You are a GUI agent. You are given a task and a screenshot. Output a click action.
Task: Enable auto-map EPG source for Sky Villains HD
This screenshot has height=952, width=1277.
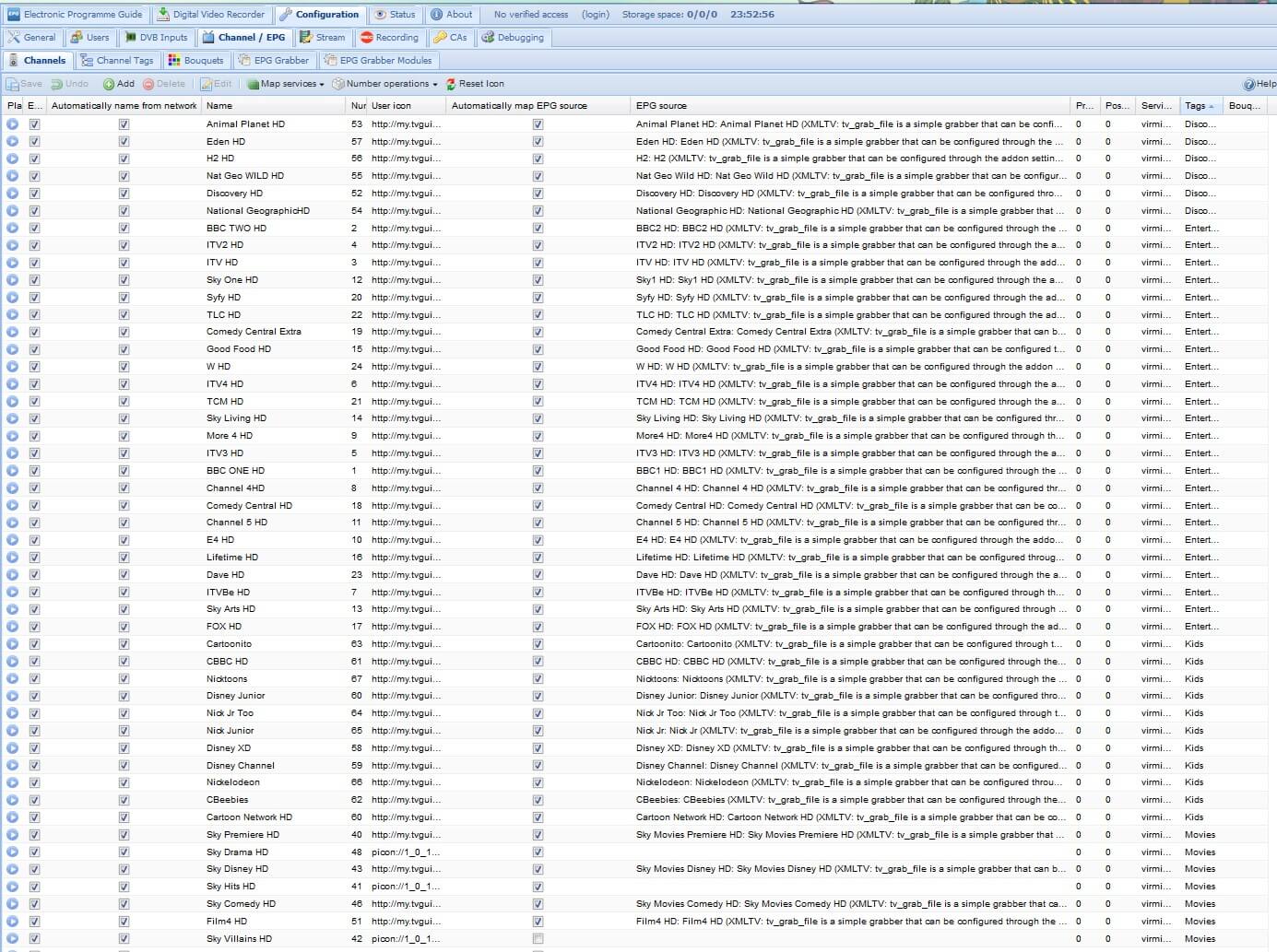[538, 939]
